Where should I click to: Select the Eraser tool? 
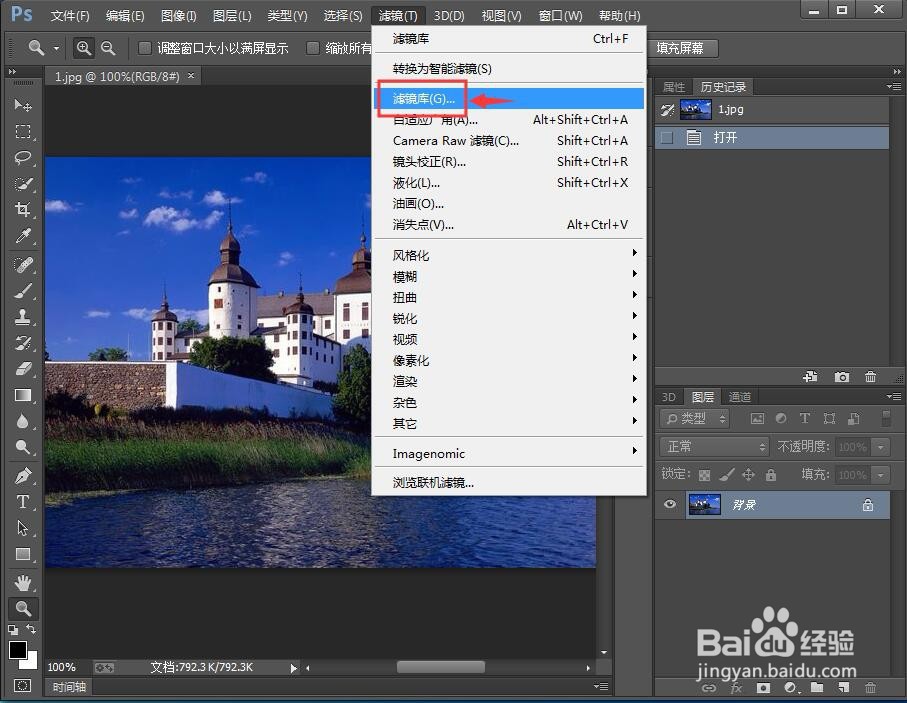23,369
